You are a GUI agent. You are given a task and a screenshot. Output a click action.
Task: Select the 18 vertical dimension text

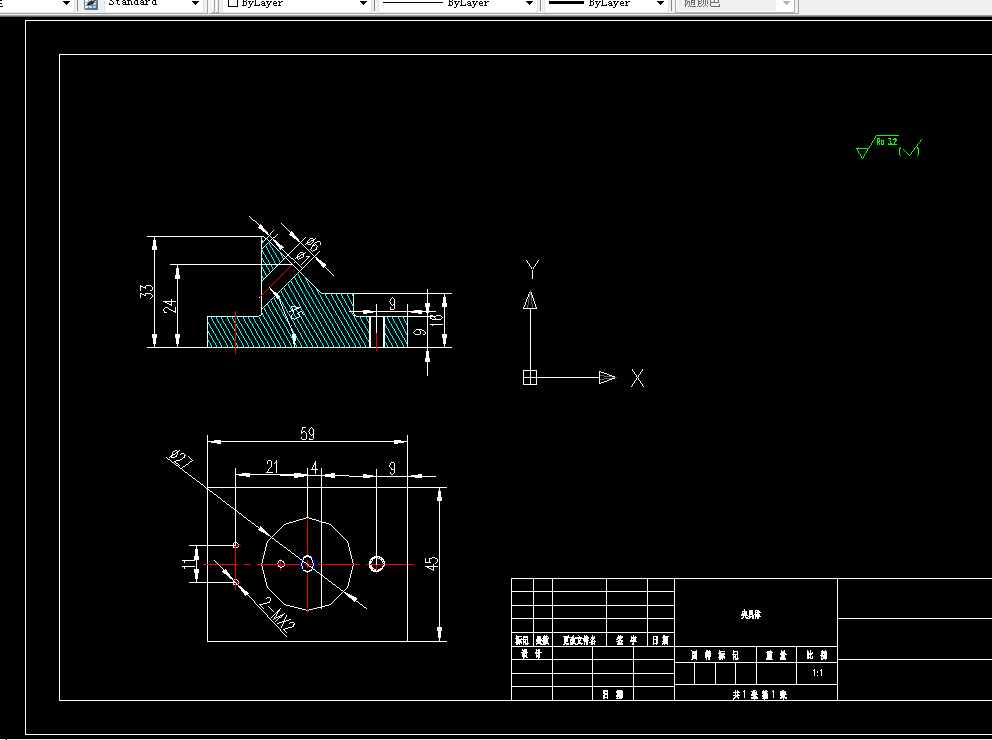[436, 320]
